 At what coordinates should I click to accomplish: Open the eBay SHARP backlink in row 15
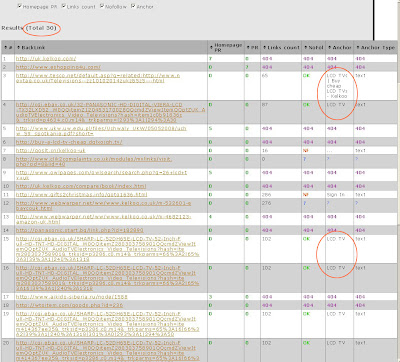(x=107, y=249)
